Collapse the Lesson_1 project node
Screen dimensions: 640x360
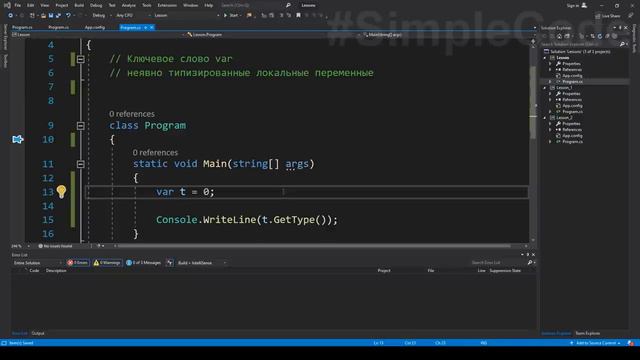545,88
